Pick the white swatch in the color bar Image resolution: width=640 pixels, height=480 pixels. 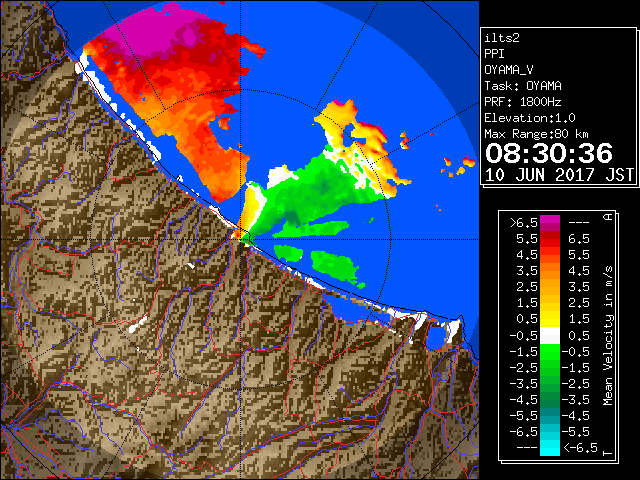click(550, 336)
